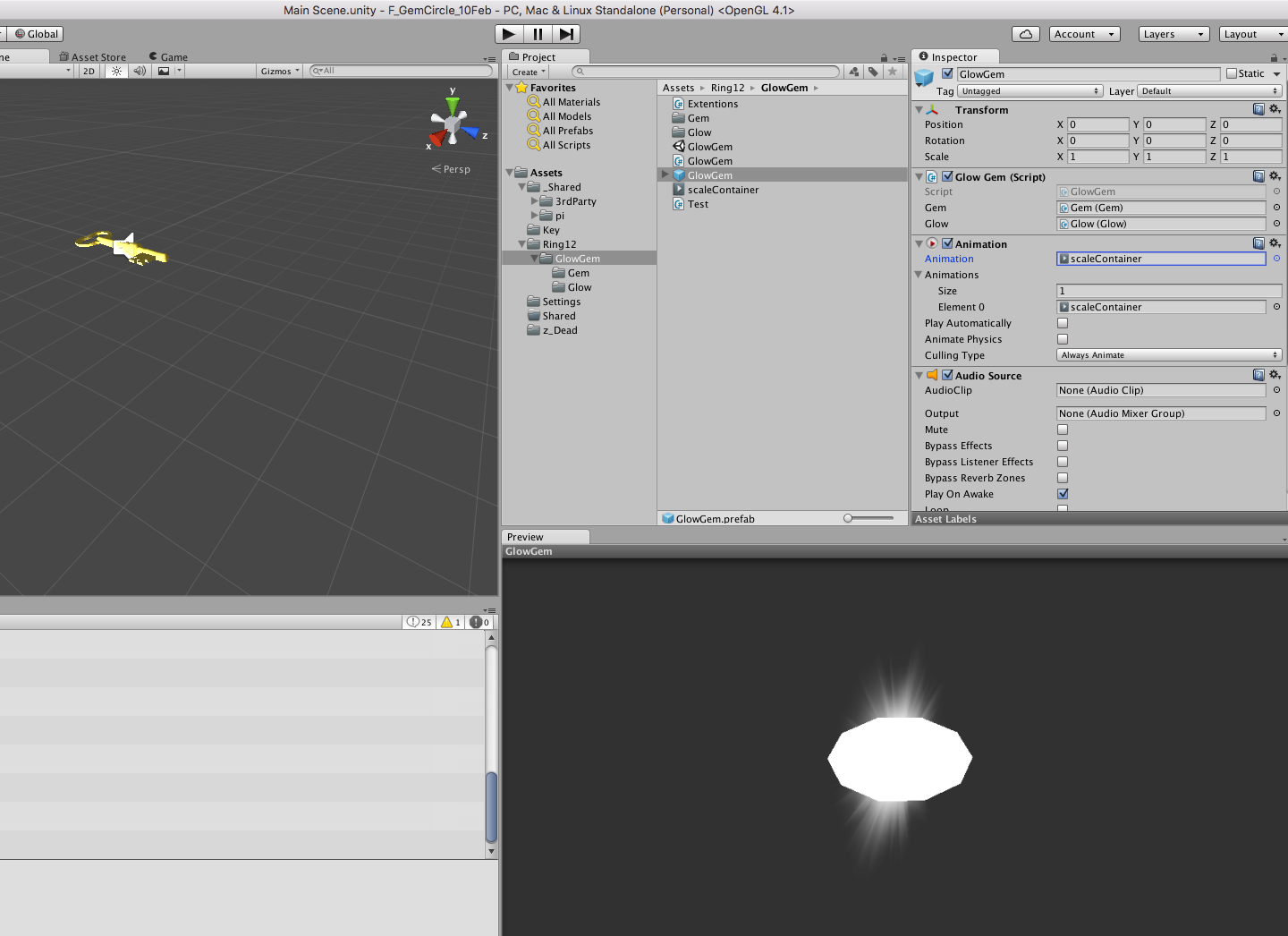Click the Step frame button

(x=566, y=34)
